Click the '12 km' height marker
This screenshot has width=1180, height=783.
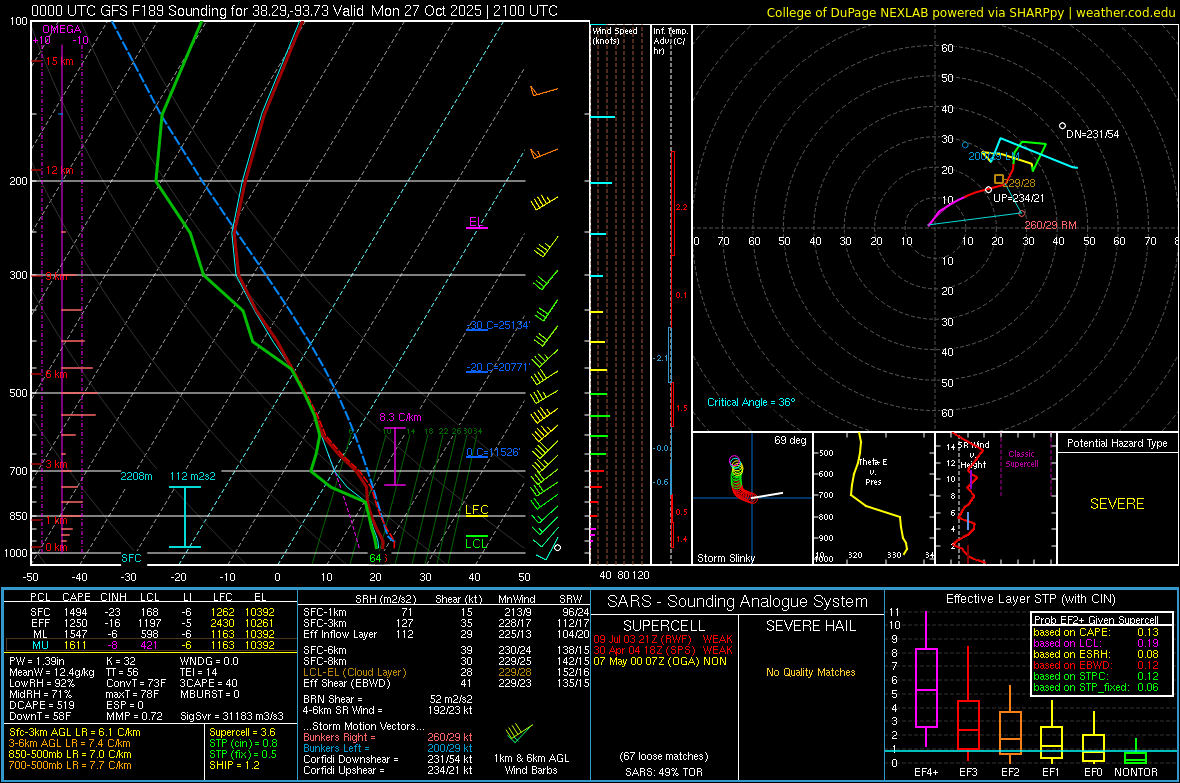59,171
